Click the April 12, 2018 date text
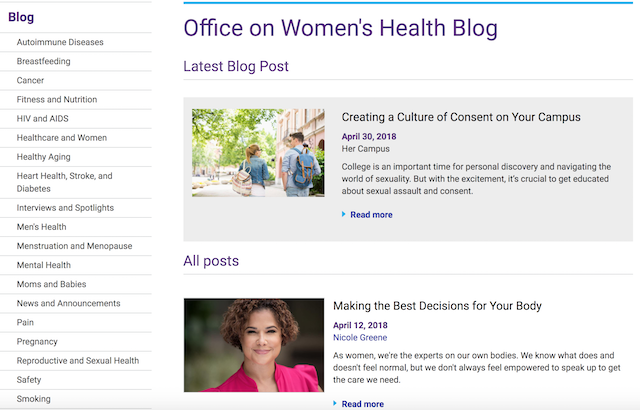The height and width of the screenshot is (410, 640). coord(360,326)
